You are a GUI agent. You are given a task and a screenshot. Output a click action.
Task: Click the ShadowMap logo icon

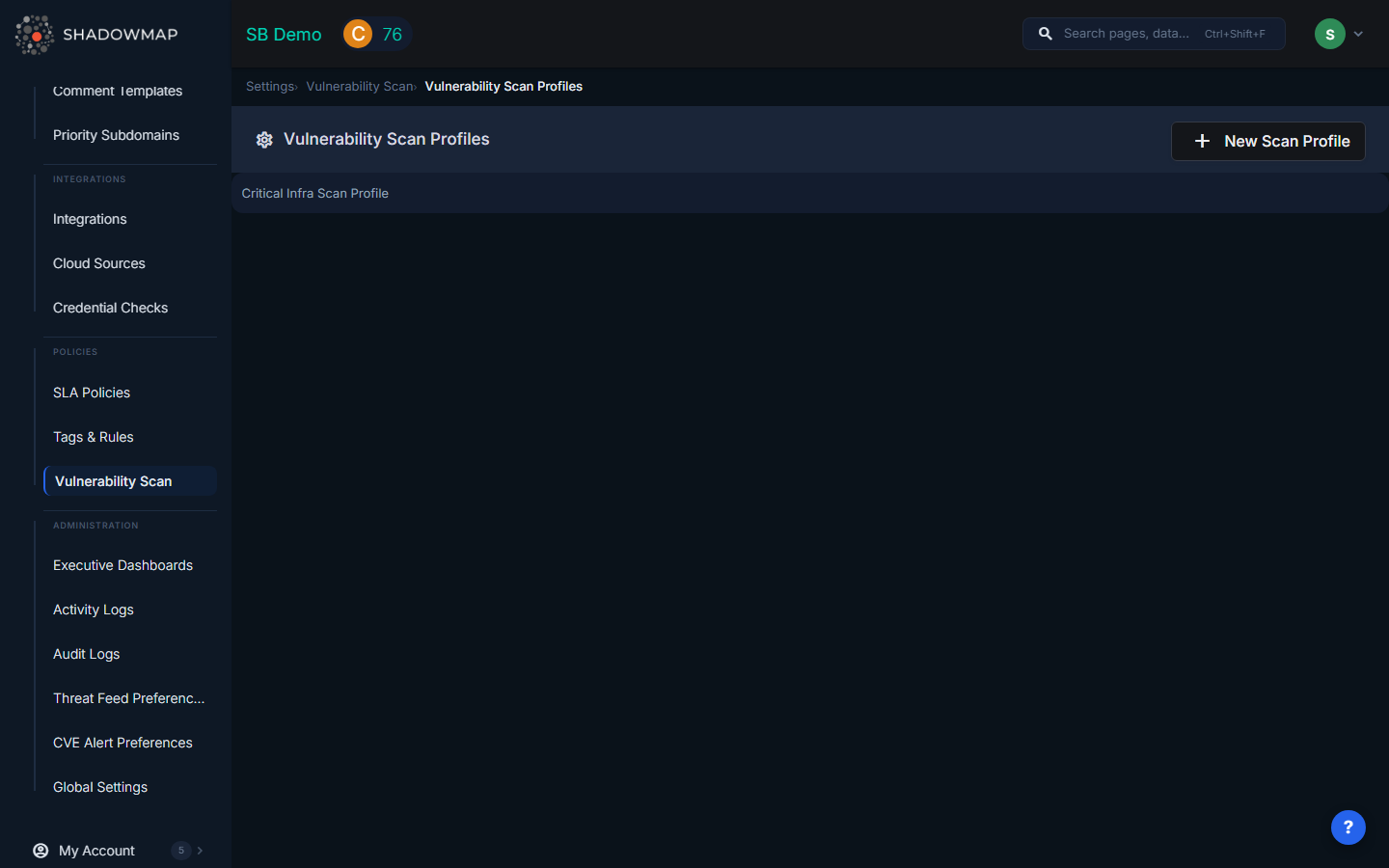point(35,35)
